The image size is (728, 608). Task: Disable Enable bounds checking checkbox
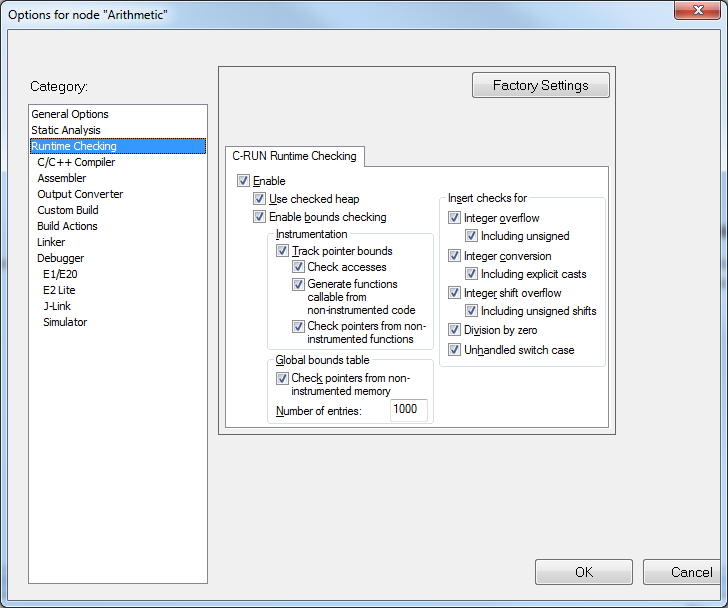[260, 217]
